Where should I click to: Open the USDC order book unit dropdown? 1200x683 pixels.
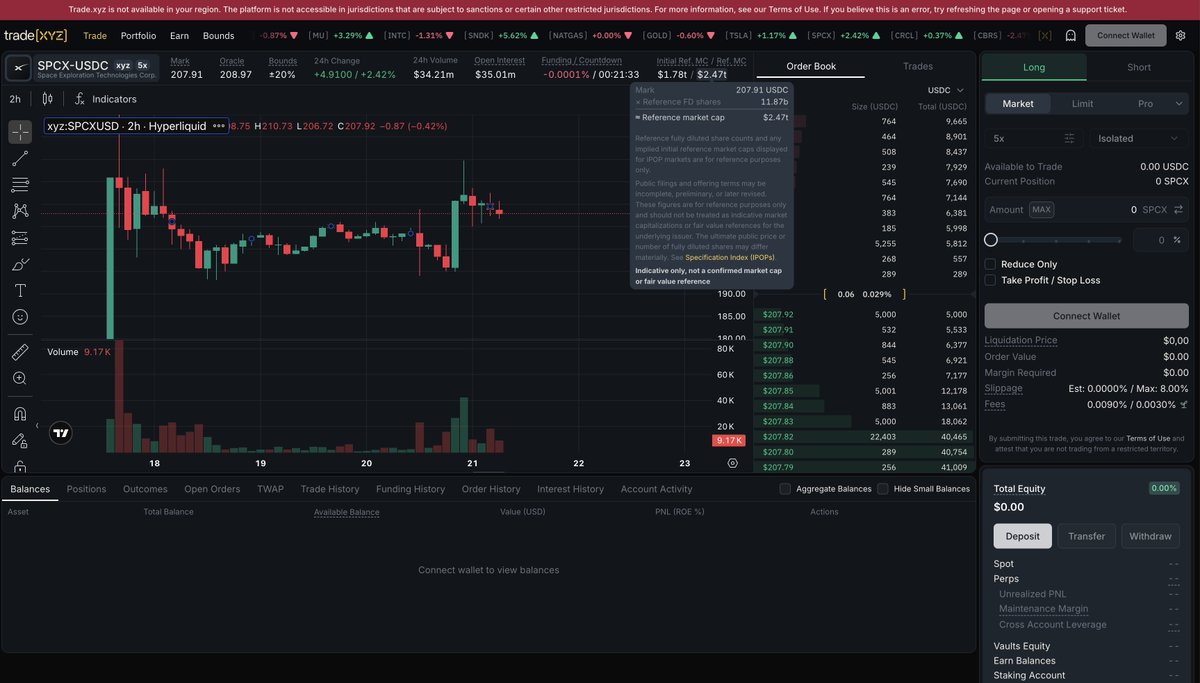(x=946, y=90)
